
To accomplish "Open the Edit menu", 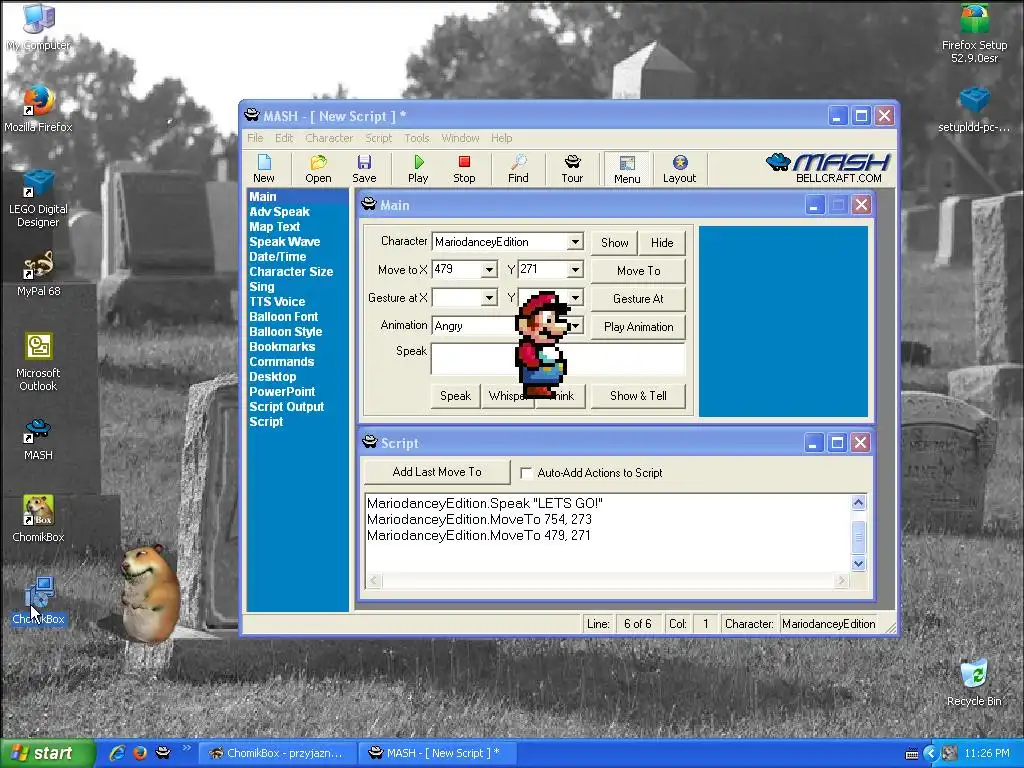I will pos(284,138).
